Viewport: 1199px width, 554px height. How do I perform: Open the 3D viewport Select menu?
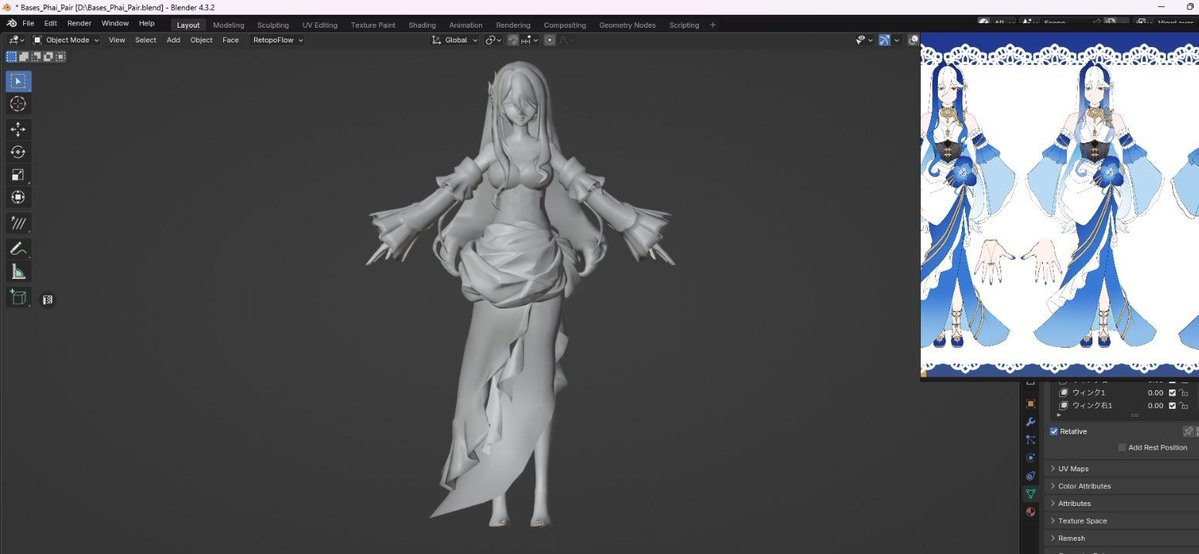click(x=145, y=40)
